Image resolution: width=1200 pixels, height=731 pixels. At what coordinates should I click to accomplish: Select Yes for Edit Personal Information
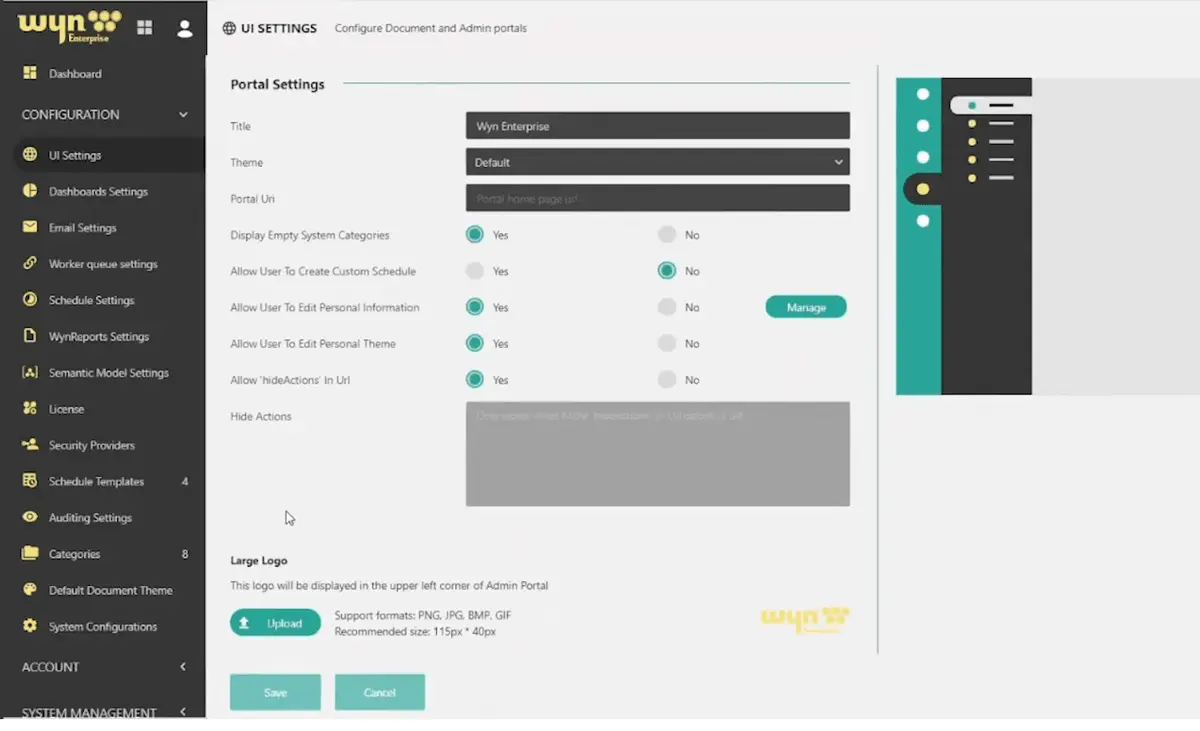(x=475, y=307)
